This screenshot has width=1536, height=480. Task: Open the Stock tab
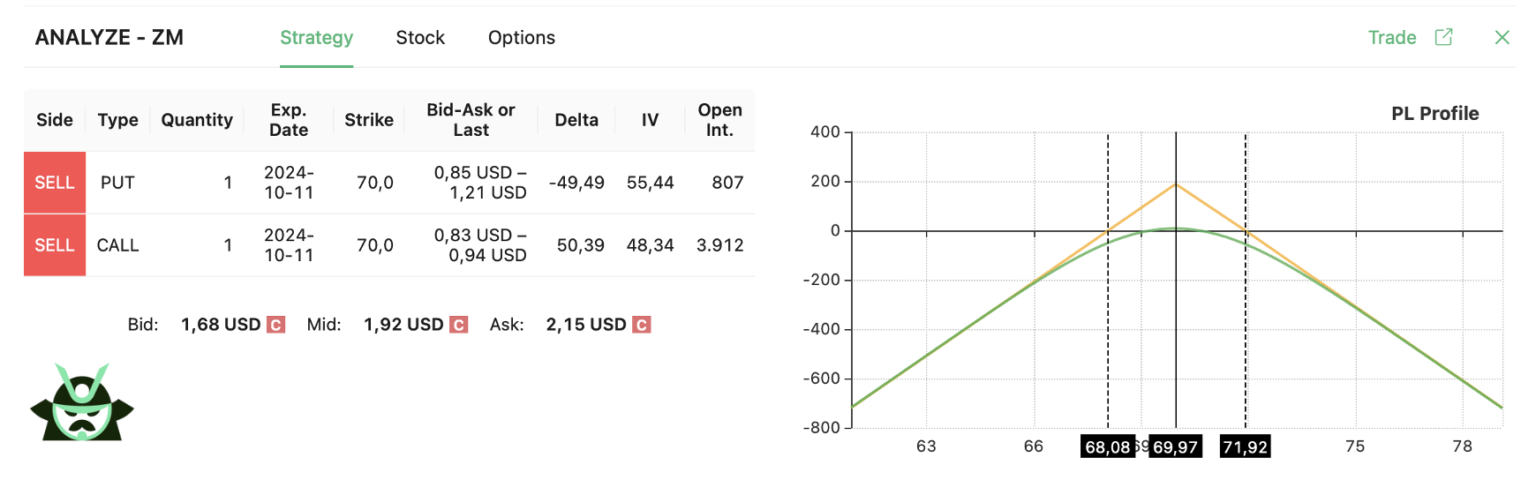point(420,38)
